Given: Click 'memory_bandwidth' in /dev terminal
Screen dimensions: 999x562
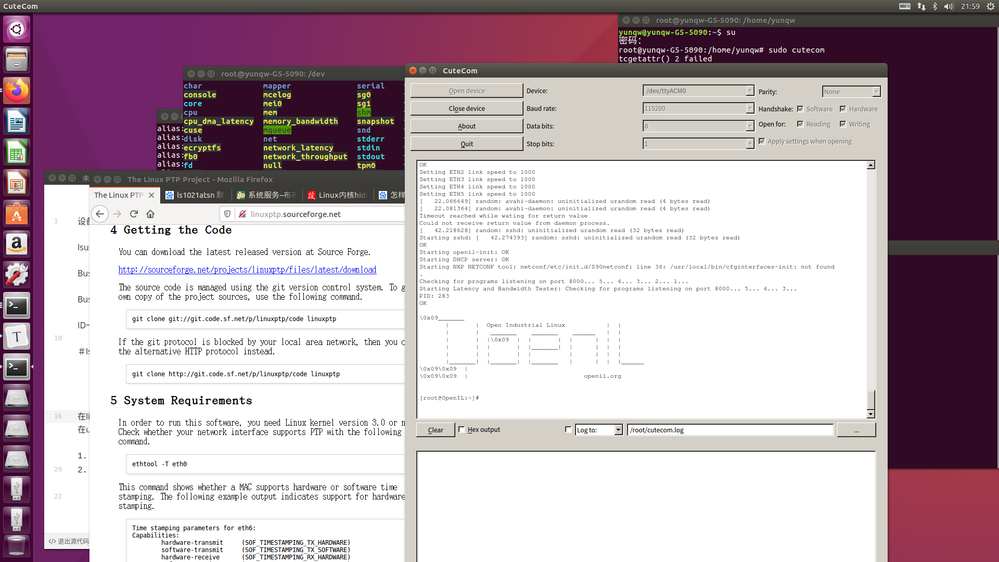Looking at the screenshot, I should tap(301, 121).
